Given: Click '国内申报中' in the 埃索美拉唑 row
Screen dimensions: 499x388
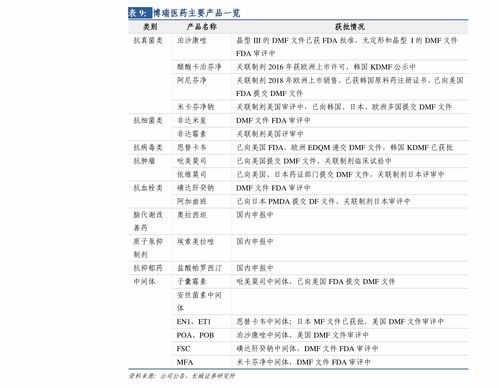Looking at the screenshot, I should [x=255, y=242].
